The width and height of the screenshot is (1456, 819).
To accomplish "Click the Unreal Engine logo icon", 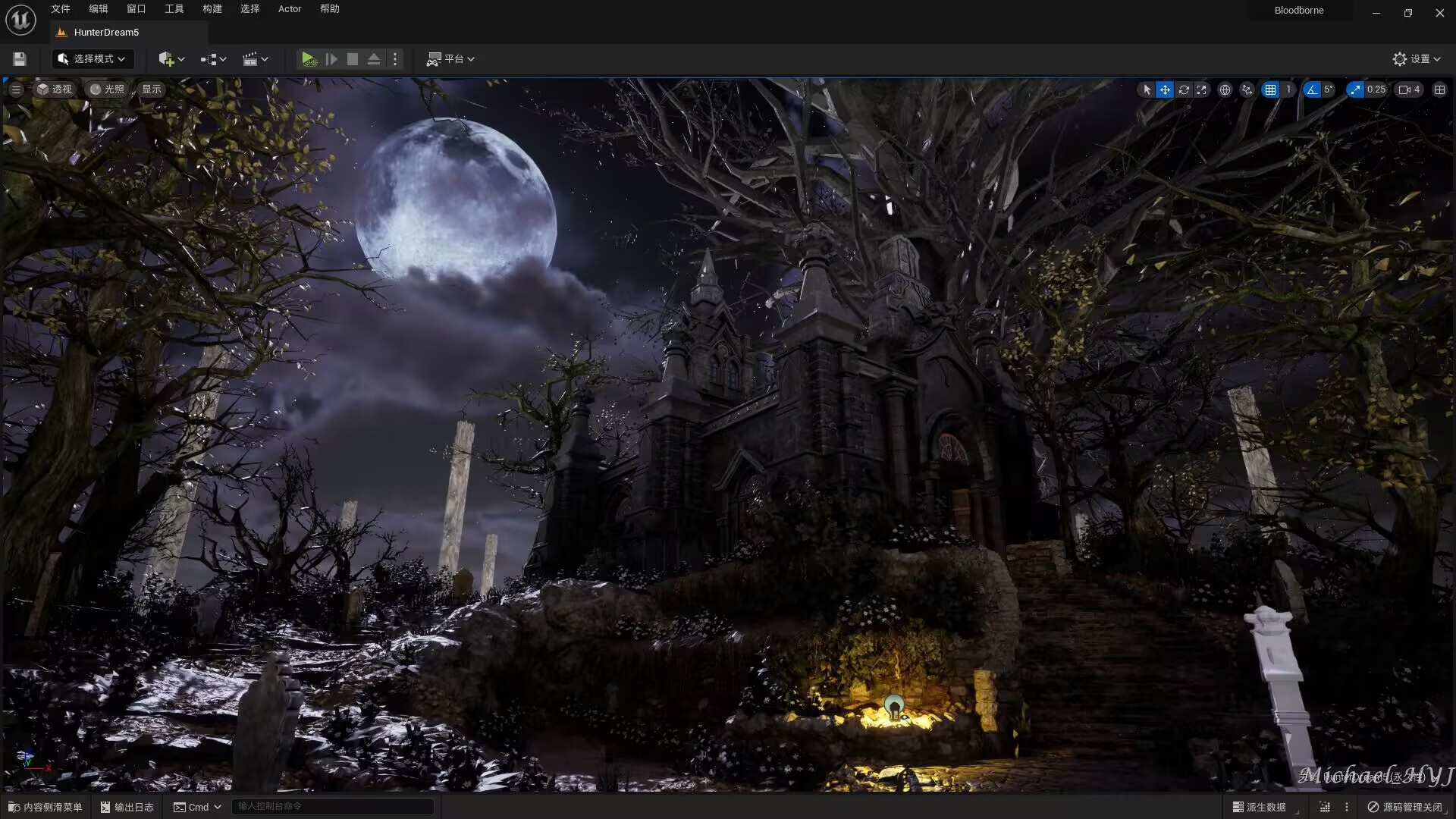I will pos(20,20).
